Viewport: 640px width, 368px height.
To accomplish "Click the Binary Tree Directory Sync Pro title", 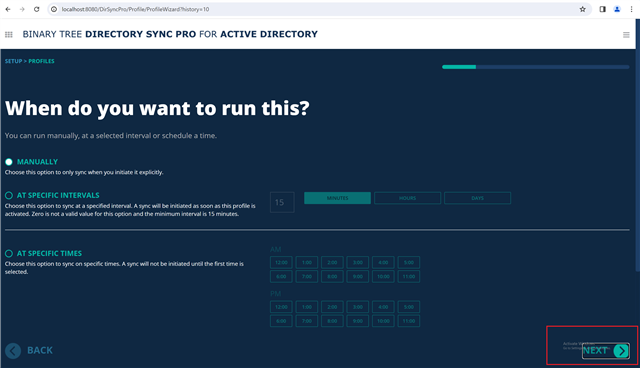I will click(x=170, y=34).
